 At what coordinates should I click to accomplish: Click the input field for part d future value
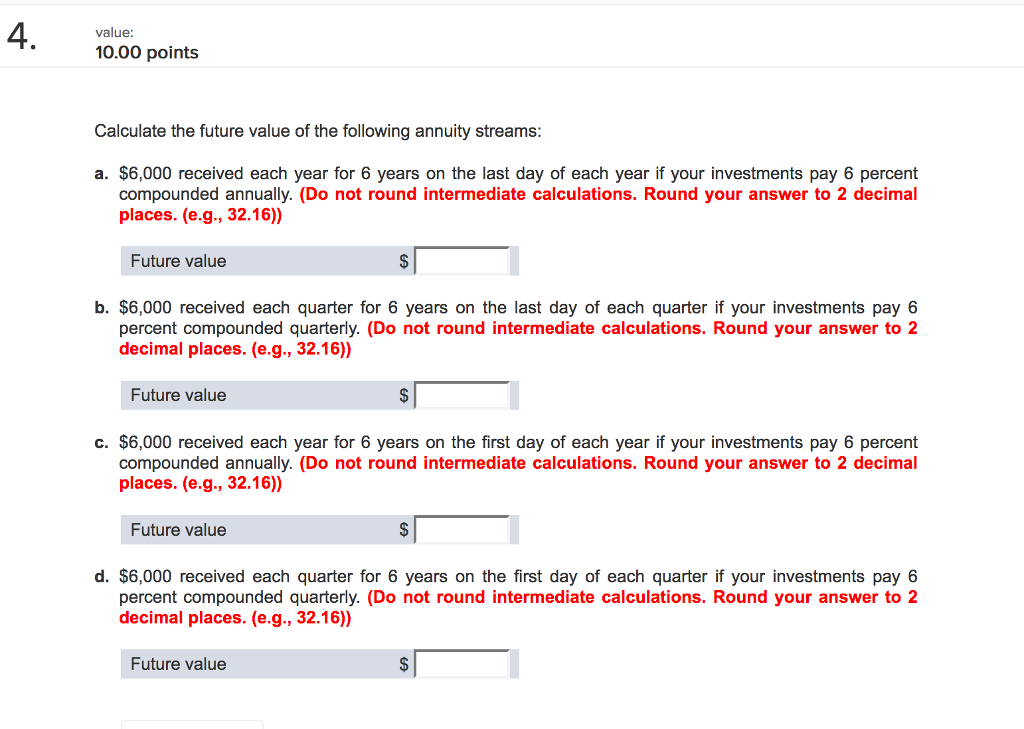pyautogui.click(x=463, y=663)
